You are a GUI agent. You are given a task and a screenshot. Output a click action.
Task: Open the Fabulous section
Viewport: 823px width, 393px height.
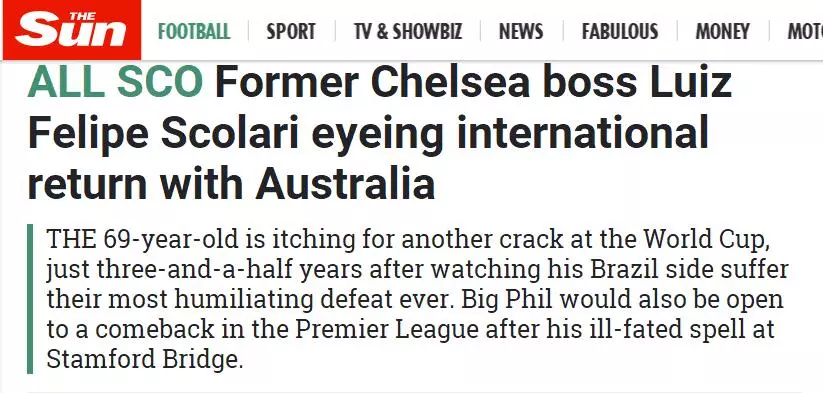[x=619, y=31]
